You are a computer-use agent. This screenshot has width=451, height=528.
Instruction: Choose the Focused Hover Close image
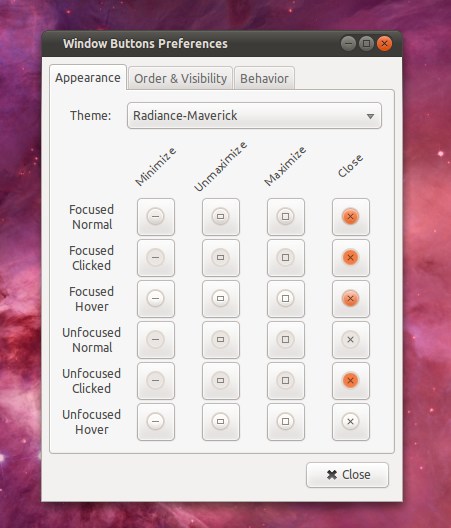point(351,299)
